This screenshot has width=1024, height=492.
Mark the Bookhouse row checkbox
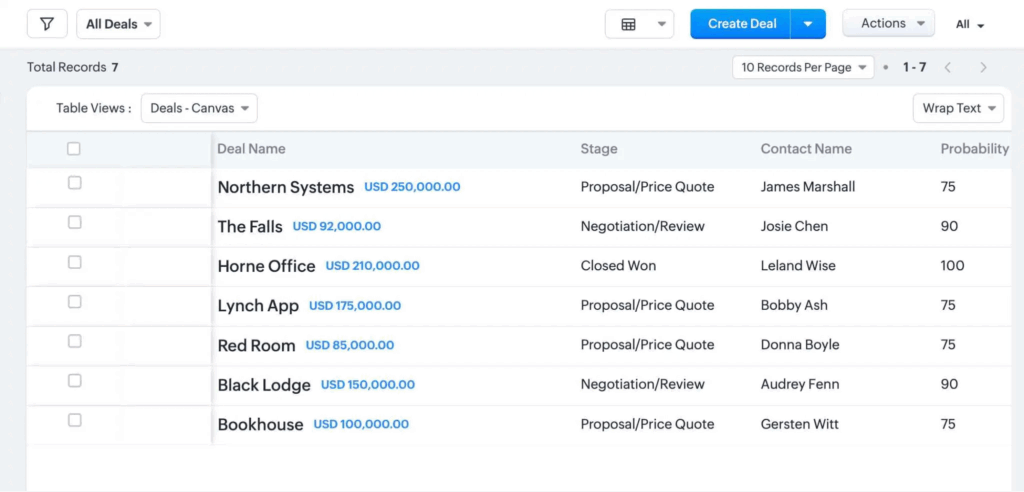tap(74, 420)
